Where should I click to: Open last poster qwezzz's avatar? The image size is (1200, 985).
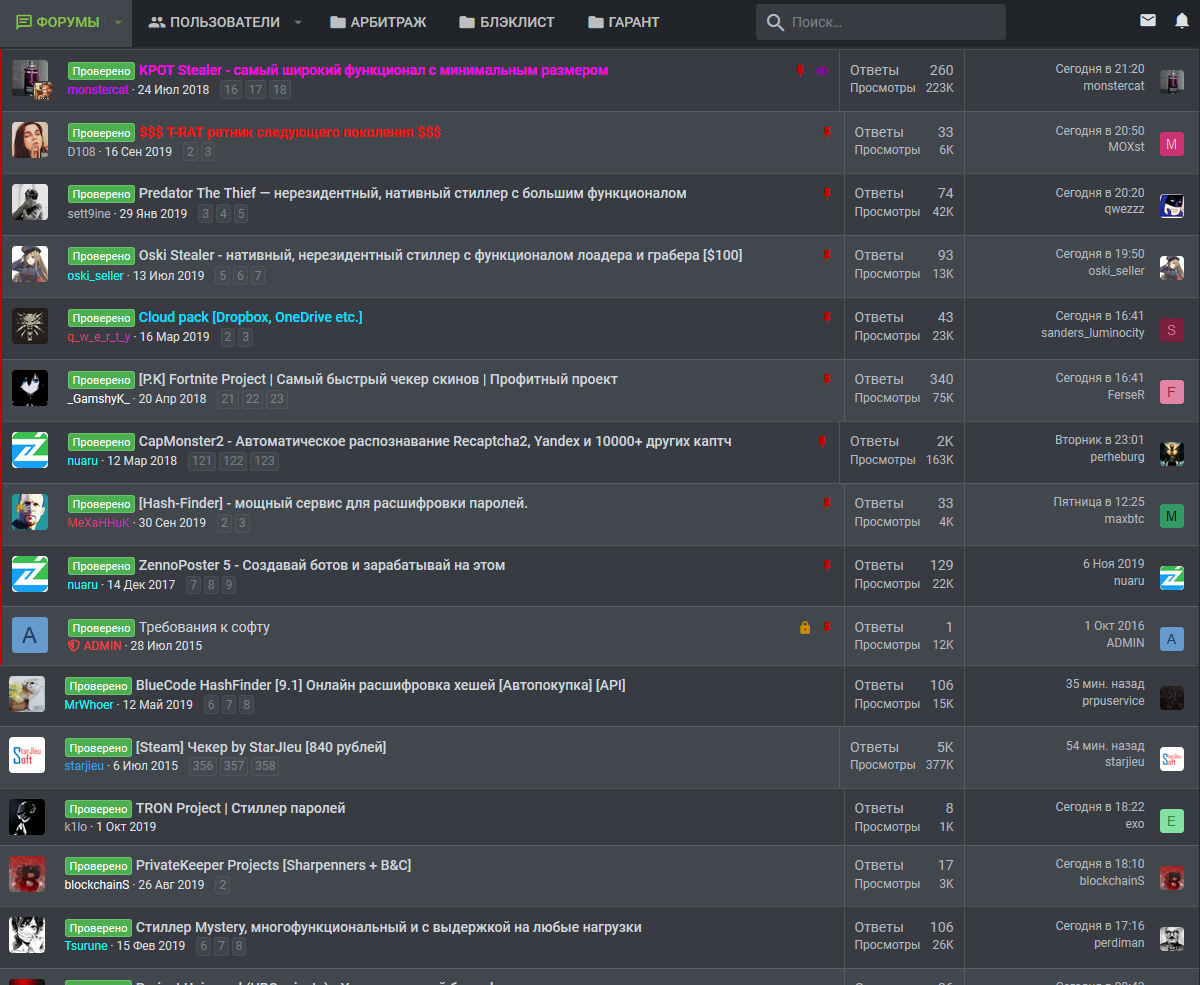point(1172,206)
